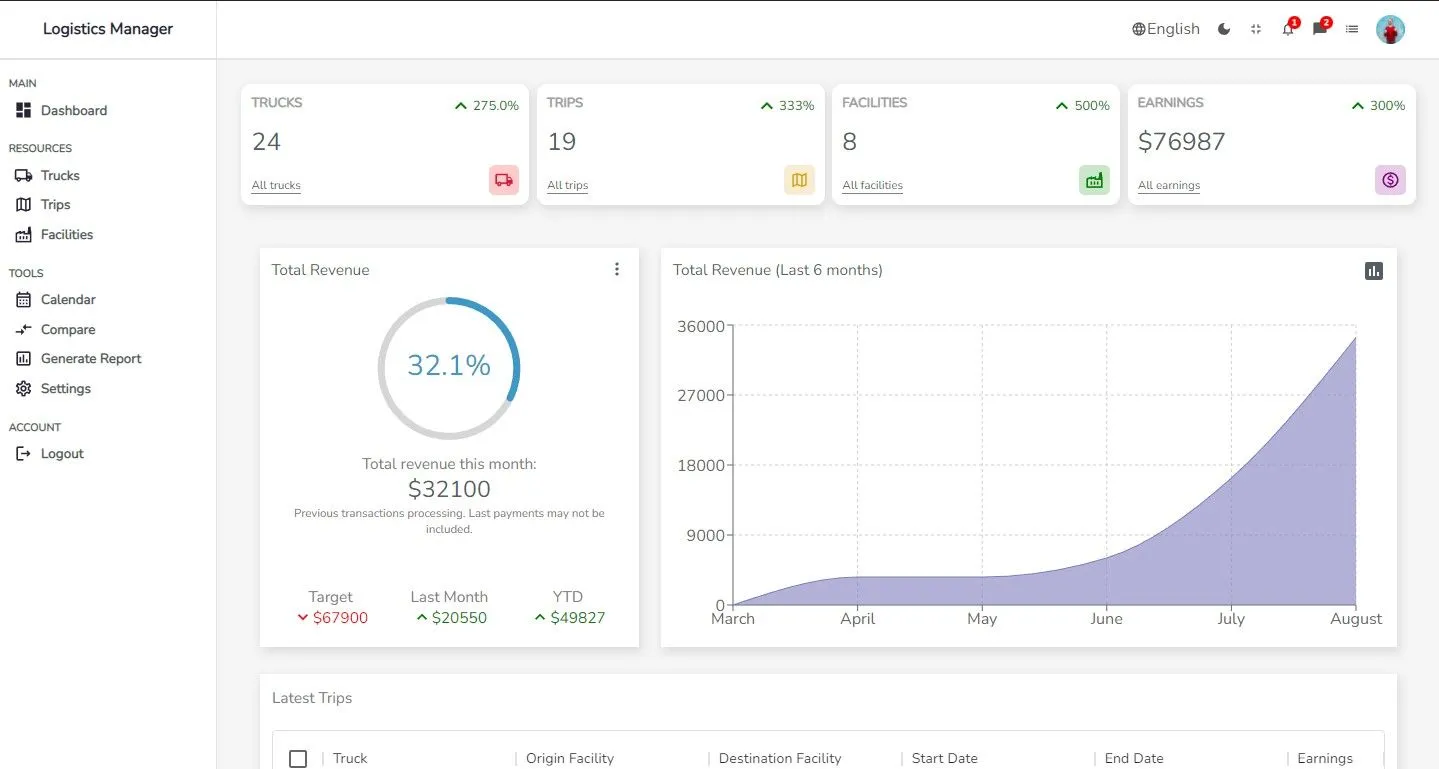Open notifications bell icon

click(x=1288, y=29)
